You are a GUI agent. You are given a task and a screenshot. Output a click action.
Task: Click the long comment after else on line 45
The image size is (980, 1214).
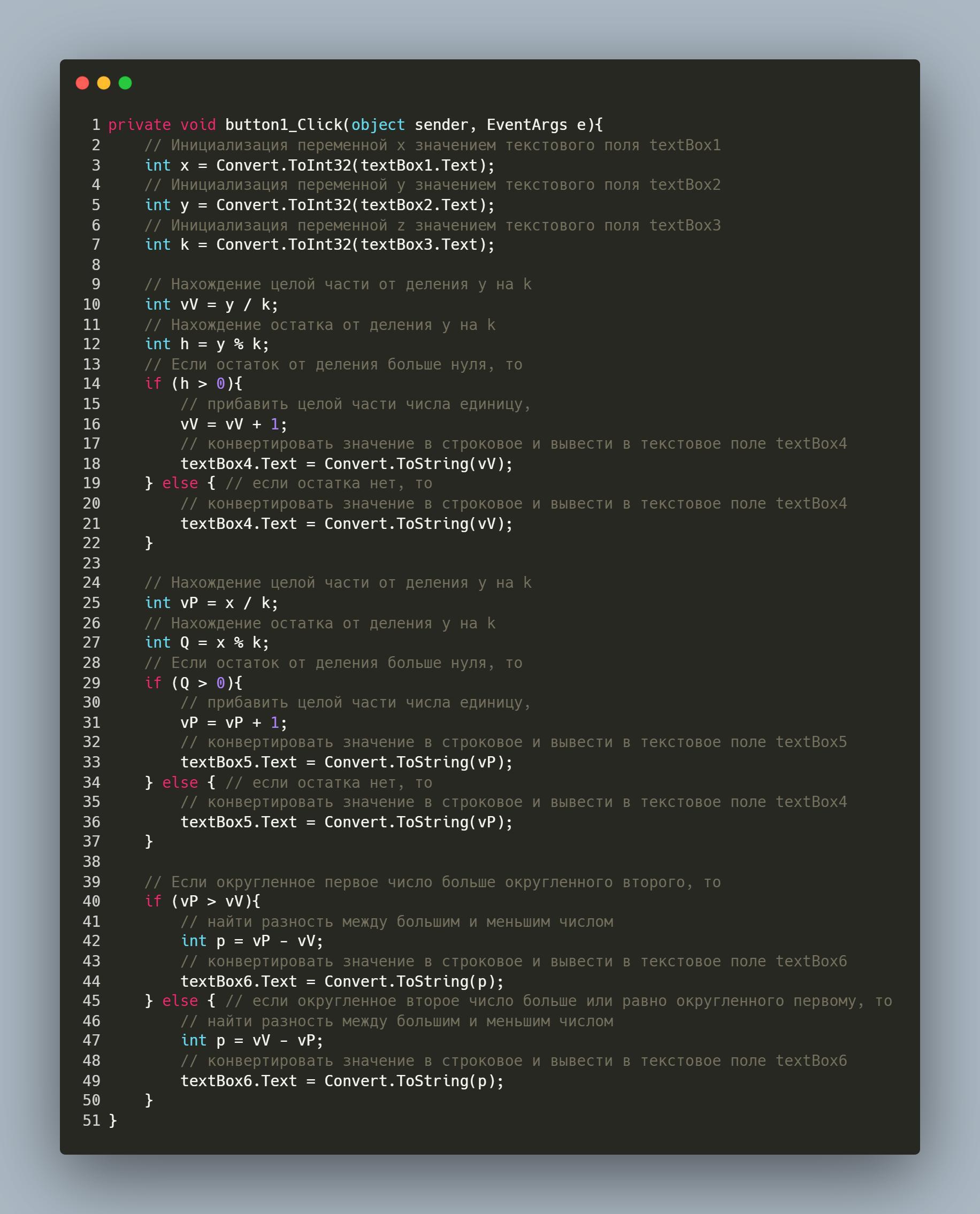click(558, 1001)
